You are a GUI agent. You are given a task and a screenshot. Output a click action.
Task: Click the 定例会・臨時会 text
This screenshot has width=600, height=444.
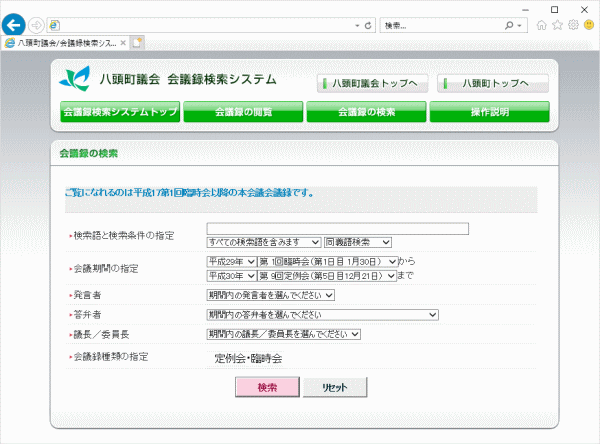point(248,358)
